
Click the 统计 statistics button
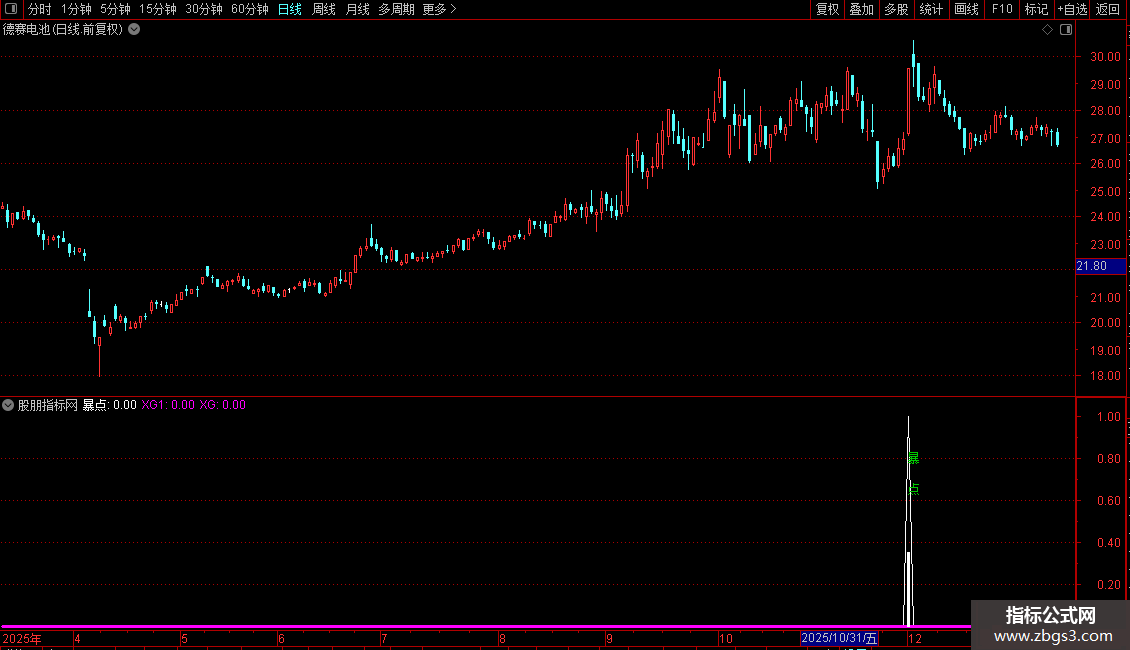click(x=930, y=9)
